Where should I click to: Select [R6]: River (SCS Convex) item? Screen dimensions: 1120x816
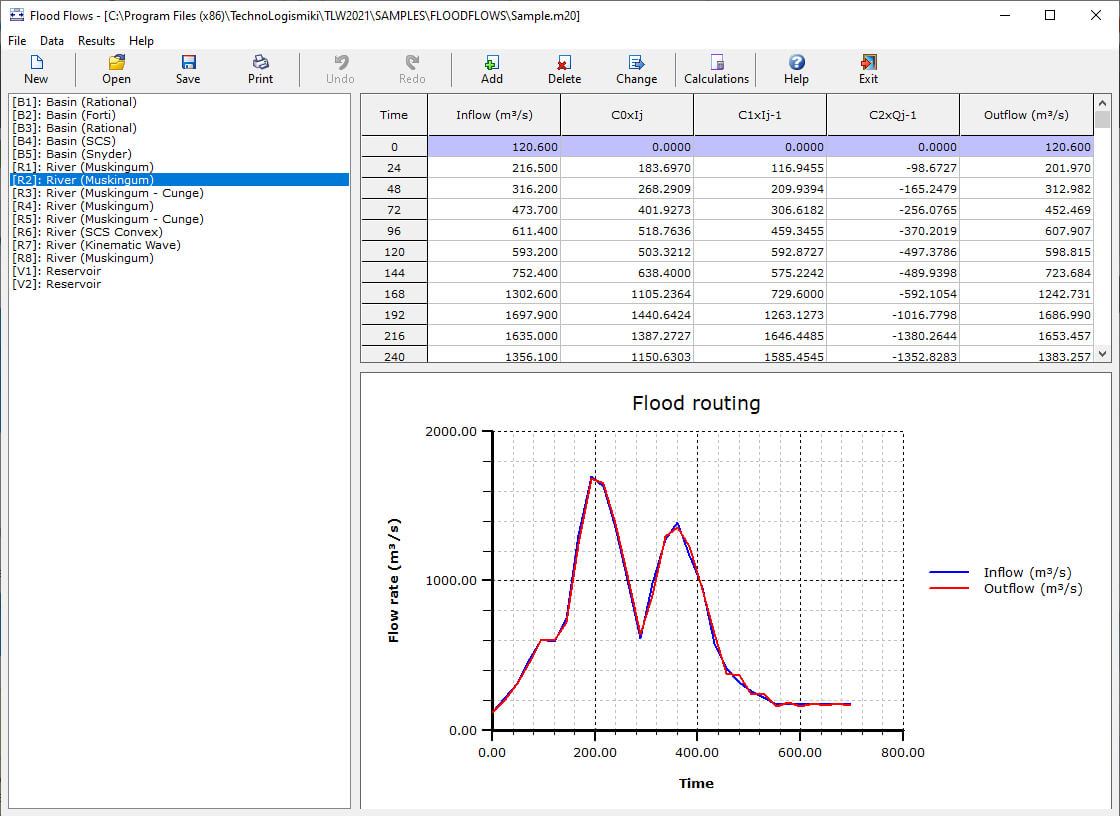pyautogui.click(x=87, y=232)
